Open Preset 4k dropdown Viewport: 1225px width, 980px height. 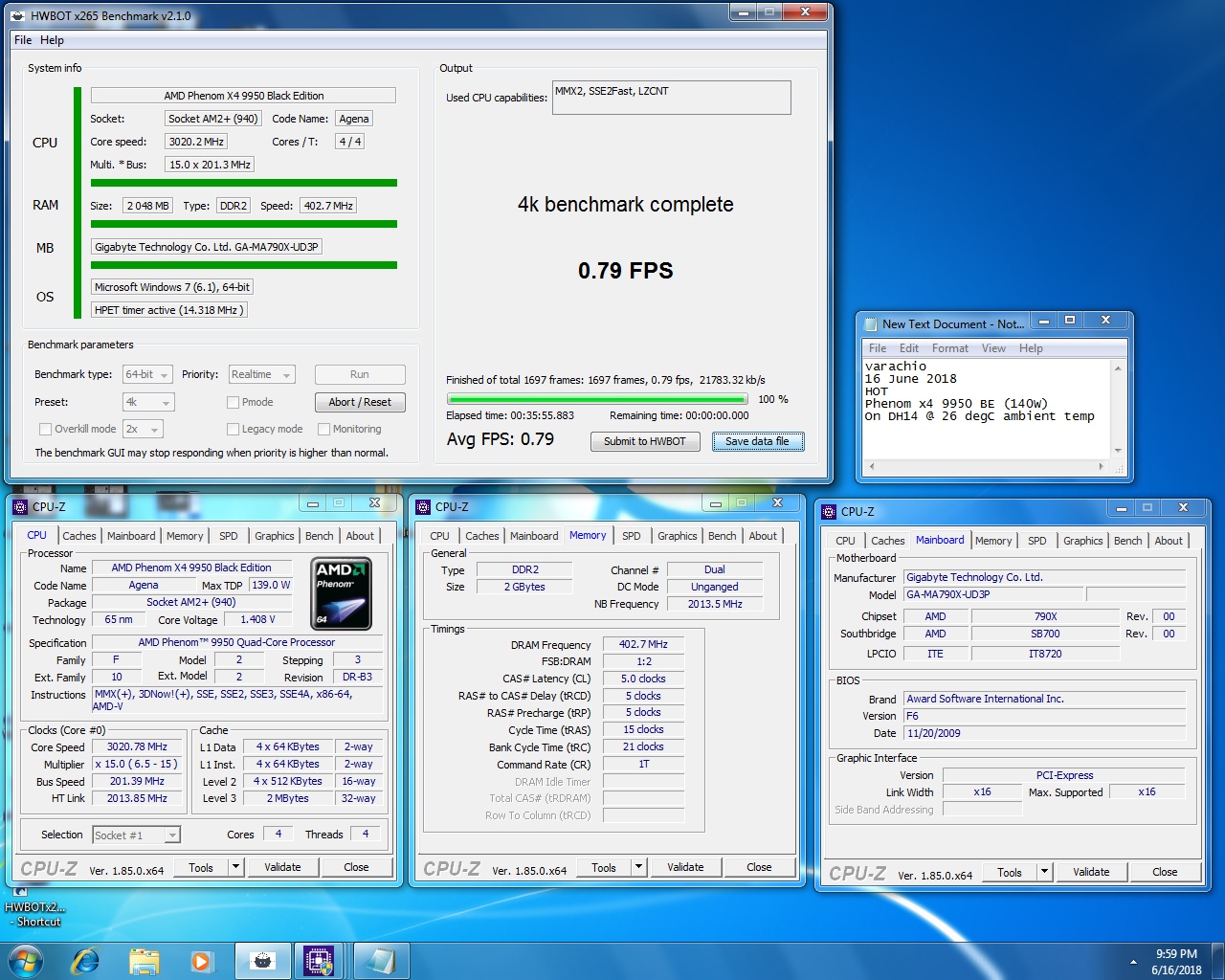[x=148, y=402]
